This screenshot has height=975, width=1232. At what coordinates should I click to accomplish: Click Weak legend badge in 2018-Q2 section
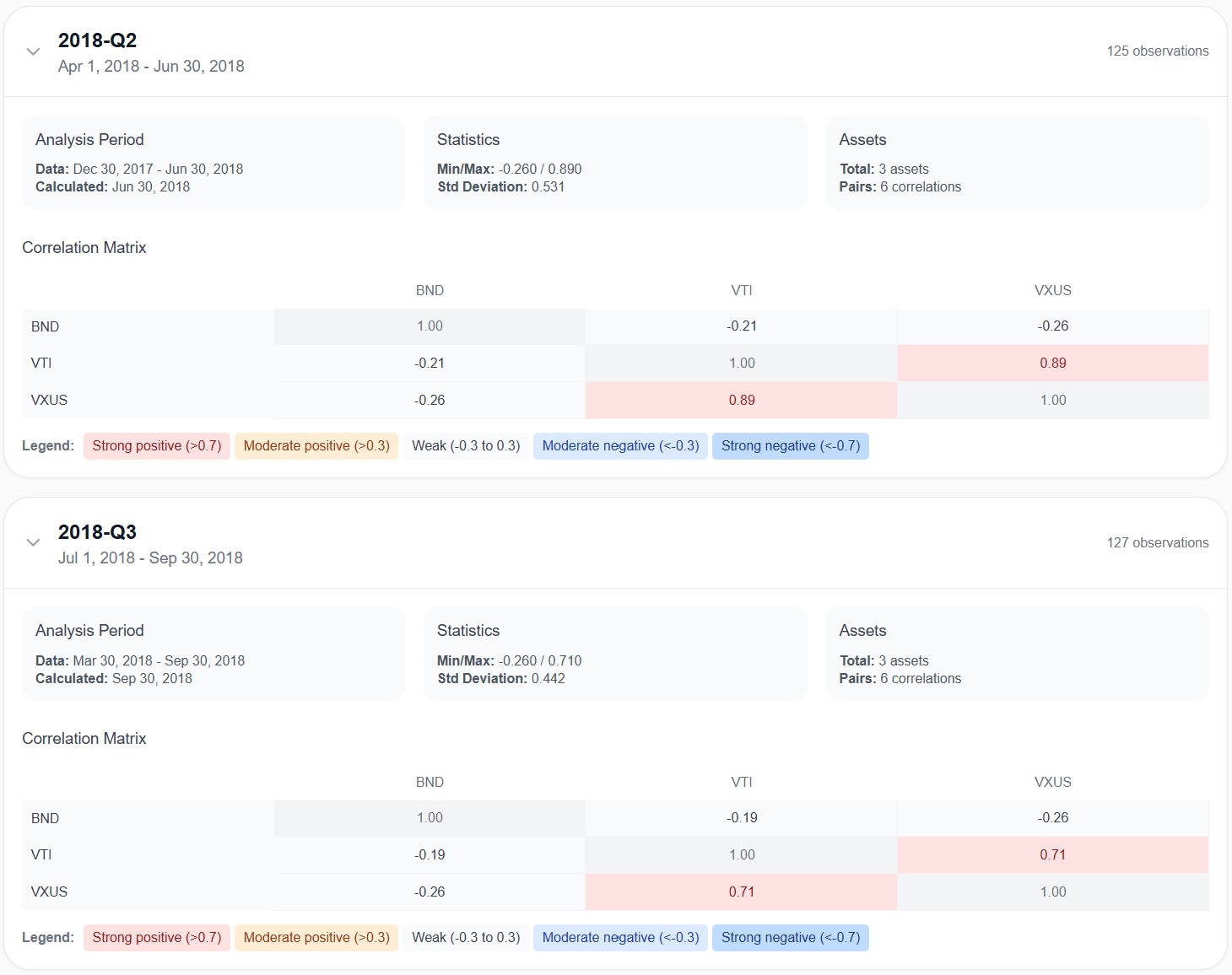tap(466, 446)
